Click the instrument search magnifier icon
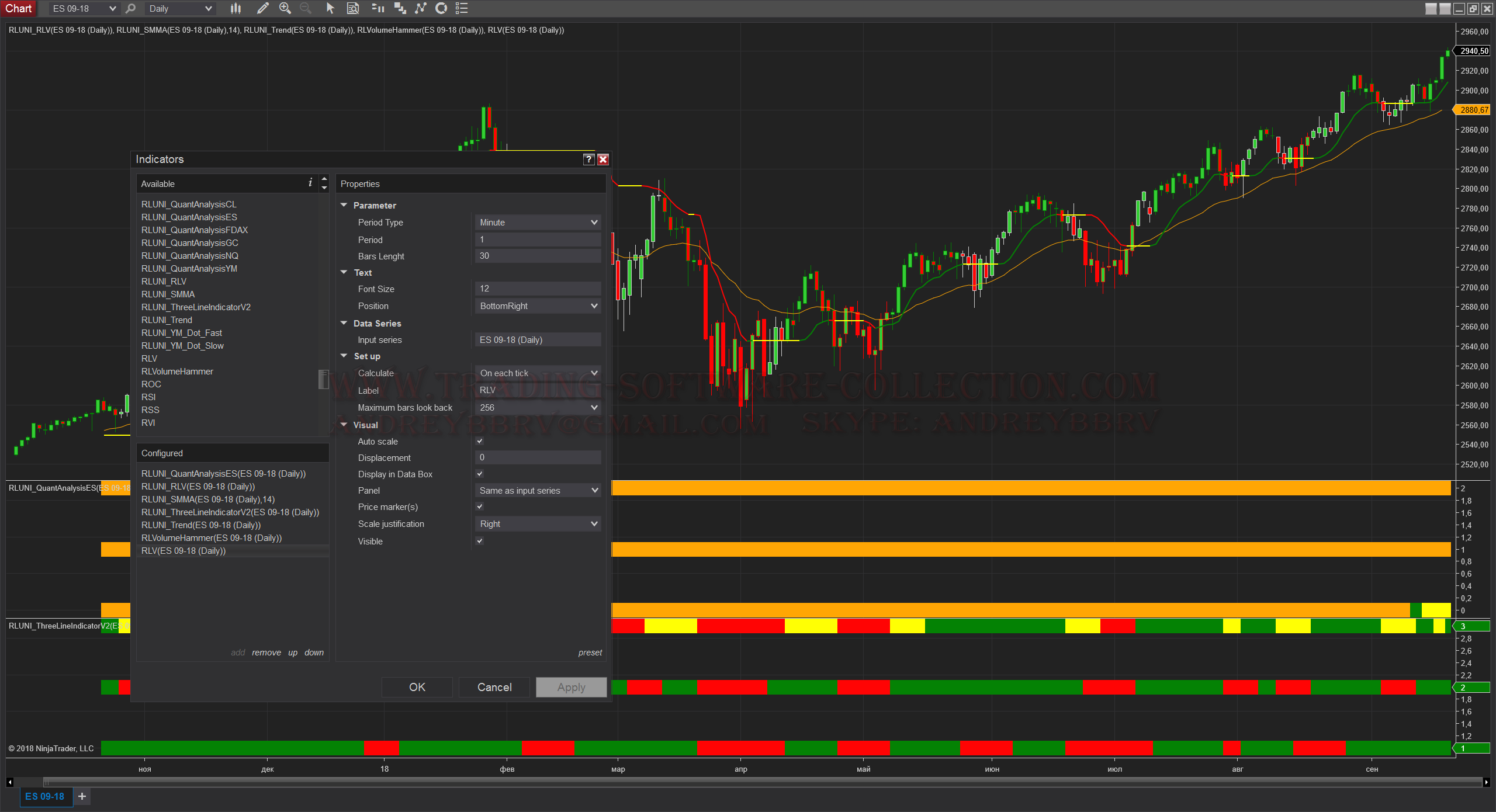Screen dimensions: 1496x812 tap(130, 8)
